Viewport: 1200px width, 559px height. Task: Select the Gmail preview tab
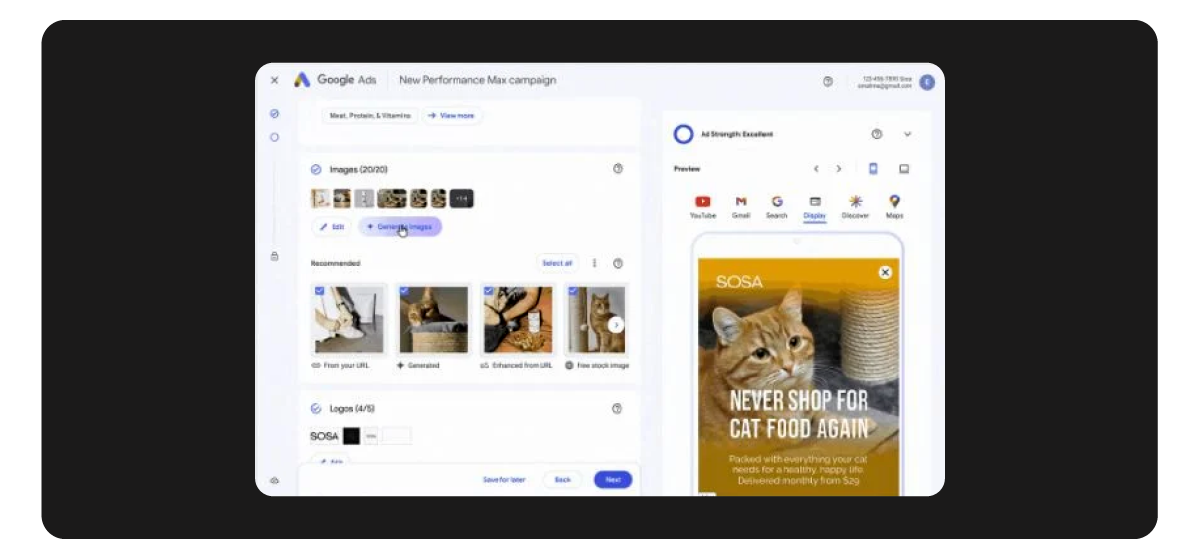(x=741, y=207)
